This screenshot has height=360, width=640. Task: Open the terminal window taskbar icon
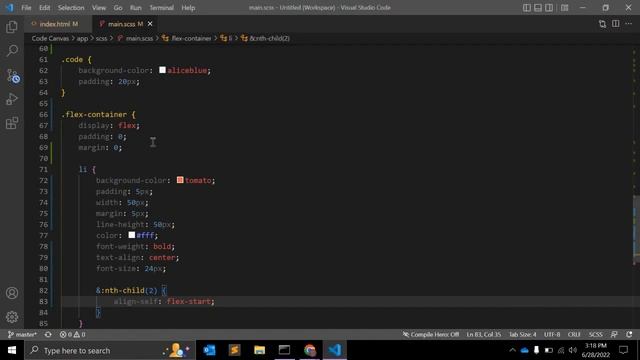click(284, 350)
